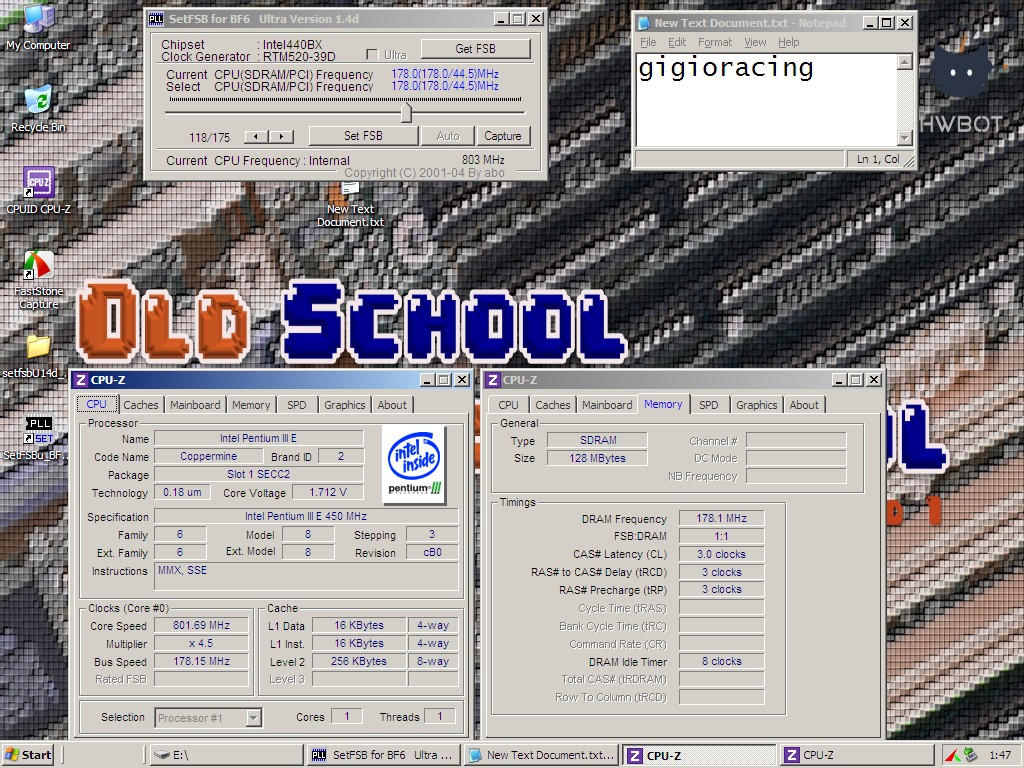Toggle the Ultra checkbox in SetFSB
This screenshot has width=1024, height=768.
372,54
